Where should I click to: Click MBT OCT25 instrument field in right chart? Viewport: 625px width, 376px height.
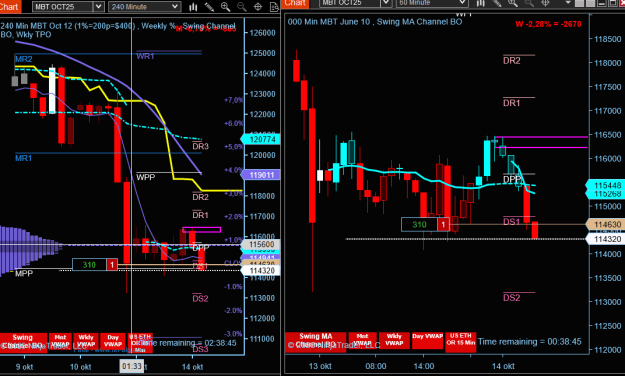pos(350,3)
